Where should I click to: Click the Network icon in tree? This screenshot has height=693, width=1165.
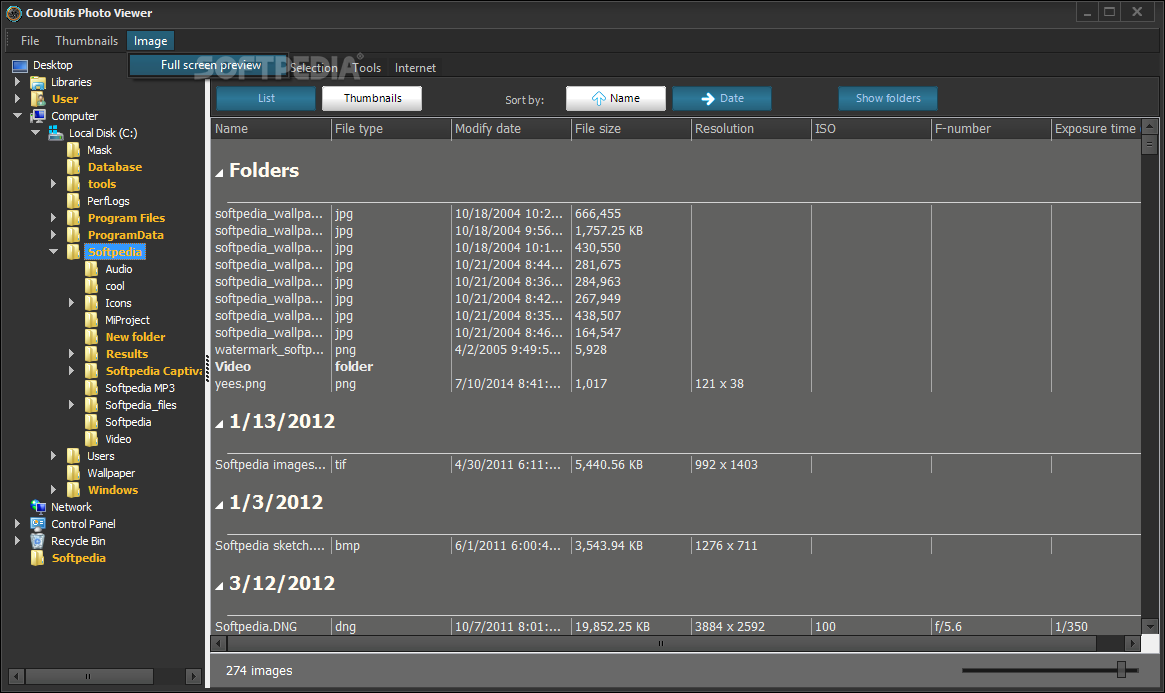pyautogui.click(x=38, y=507)
